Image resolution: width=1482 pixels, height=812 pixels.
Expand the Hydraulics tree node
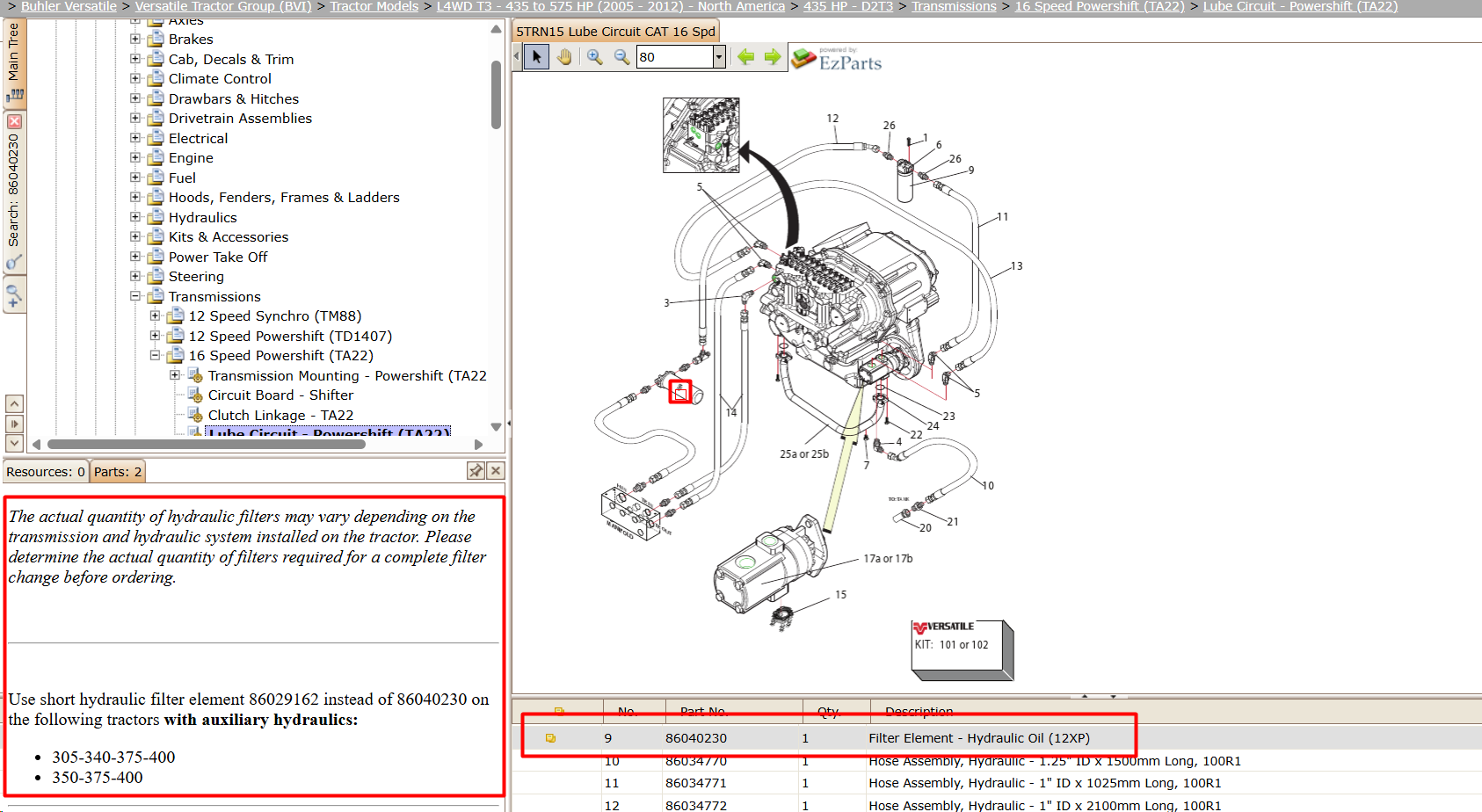135,217
